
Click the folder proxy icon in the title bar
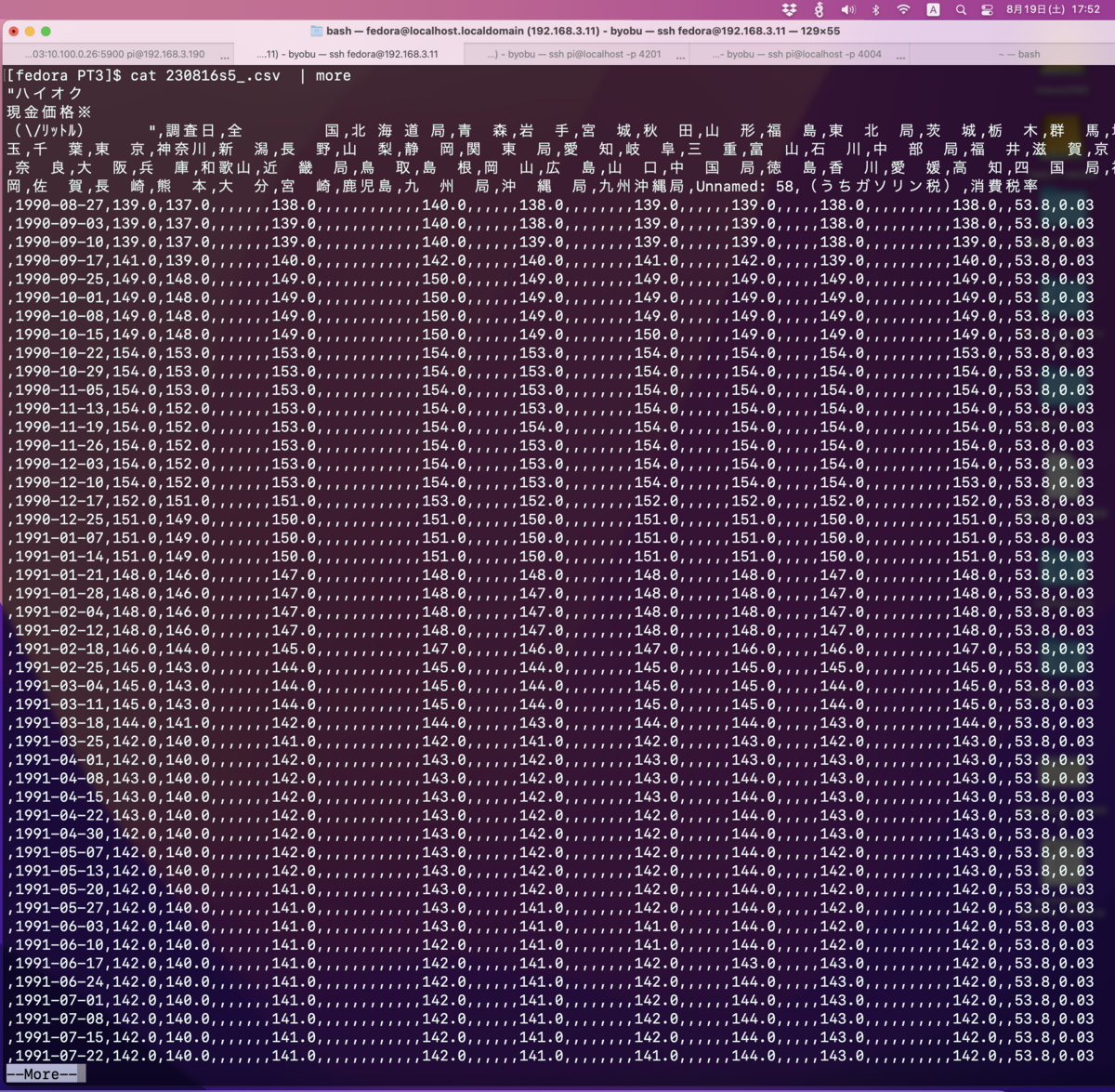point(316,30)
